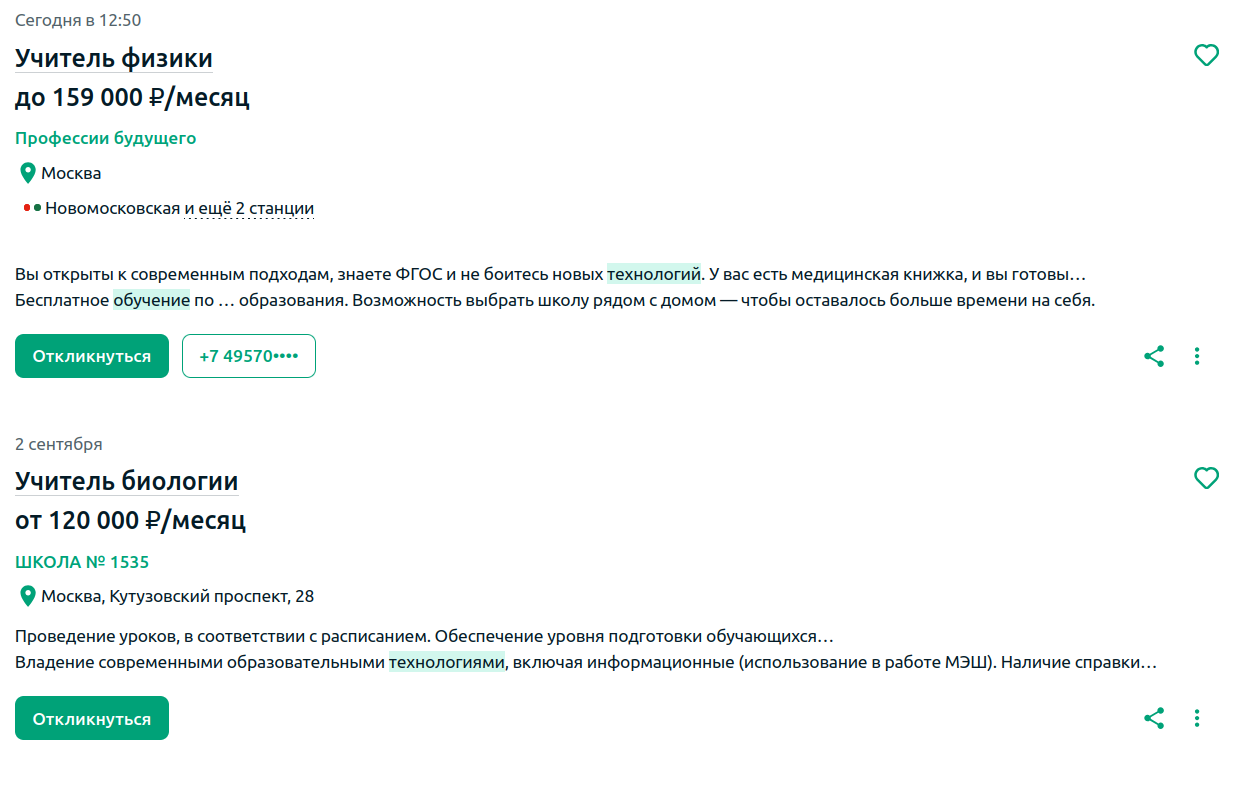Image resolution: width=1236 pixels, height=789 pixels.
Task: Save Учитель физики vacancy with heart icon
Action: point(1207,56)
